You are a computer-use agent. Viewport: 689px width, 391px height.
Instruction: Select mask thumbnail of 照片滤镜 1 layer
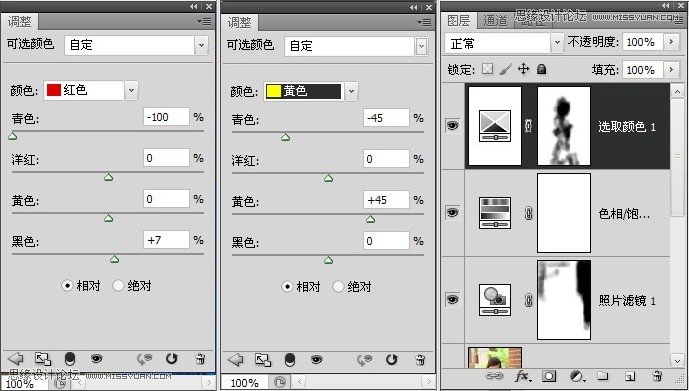[x=564, y=300]
